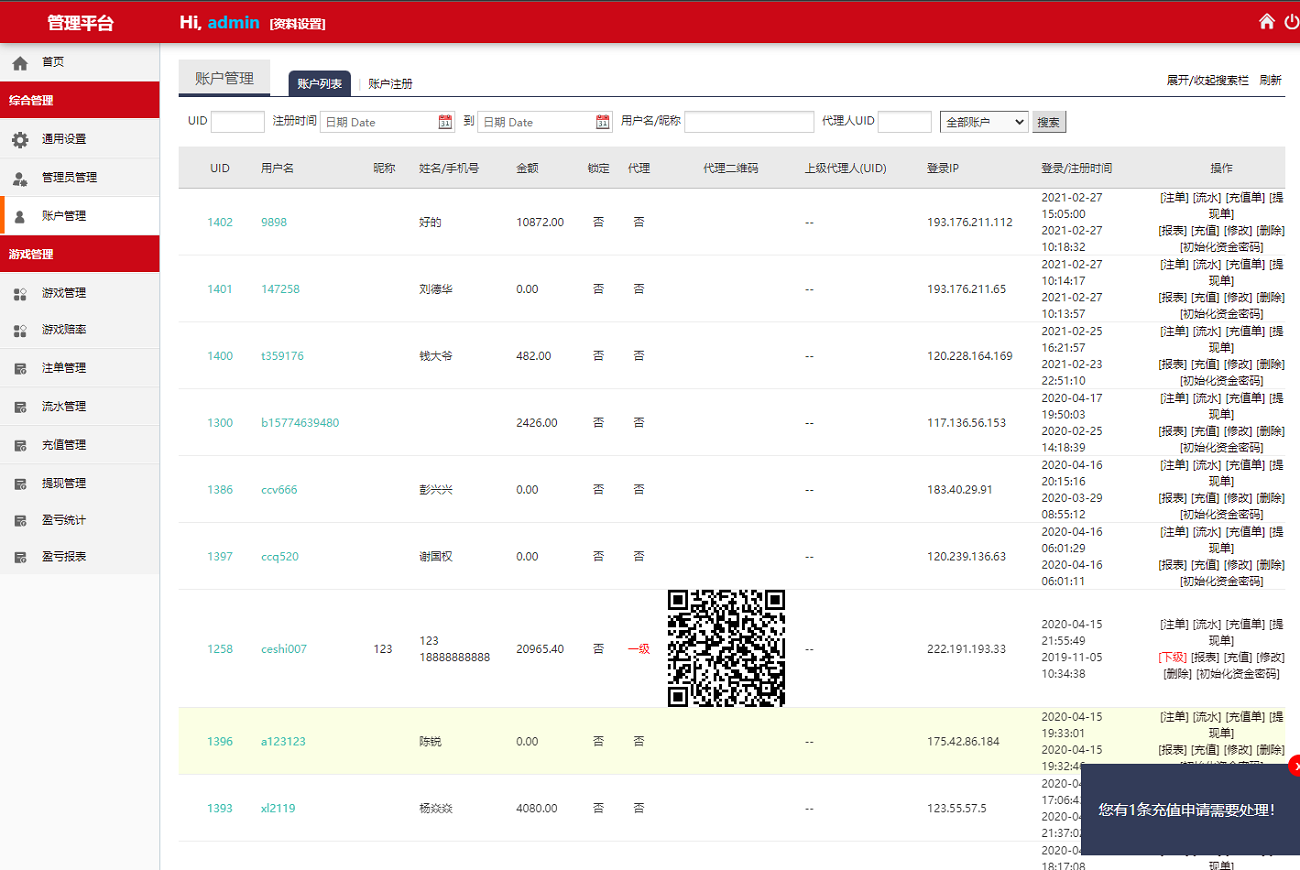Select the 账户列表 tab
Viewport: 1300px width, 870px height.
[319, 84]
